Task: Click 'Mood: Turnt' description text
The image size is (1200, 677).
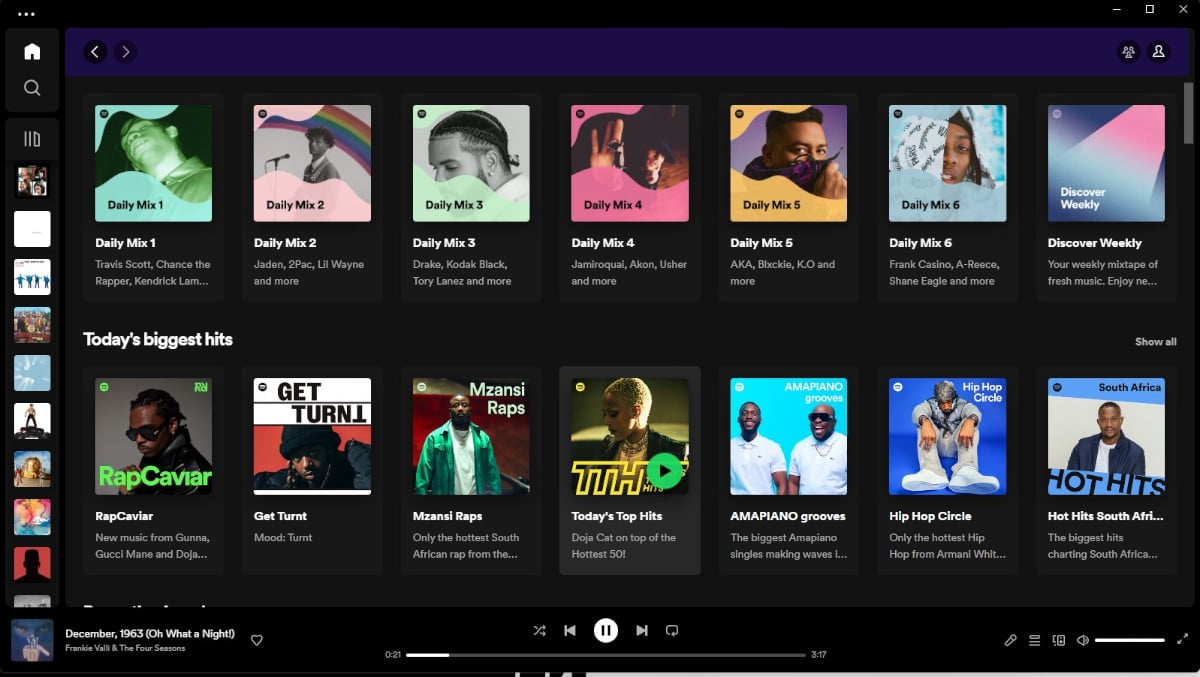Action: tap(283, 537)
